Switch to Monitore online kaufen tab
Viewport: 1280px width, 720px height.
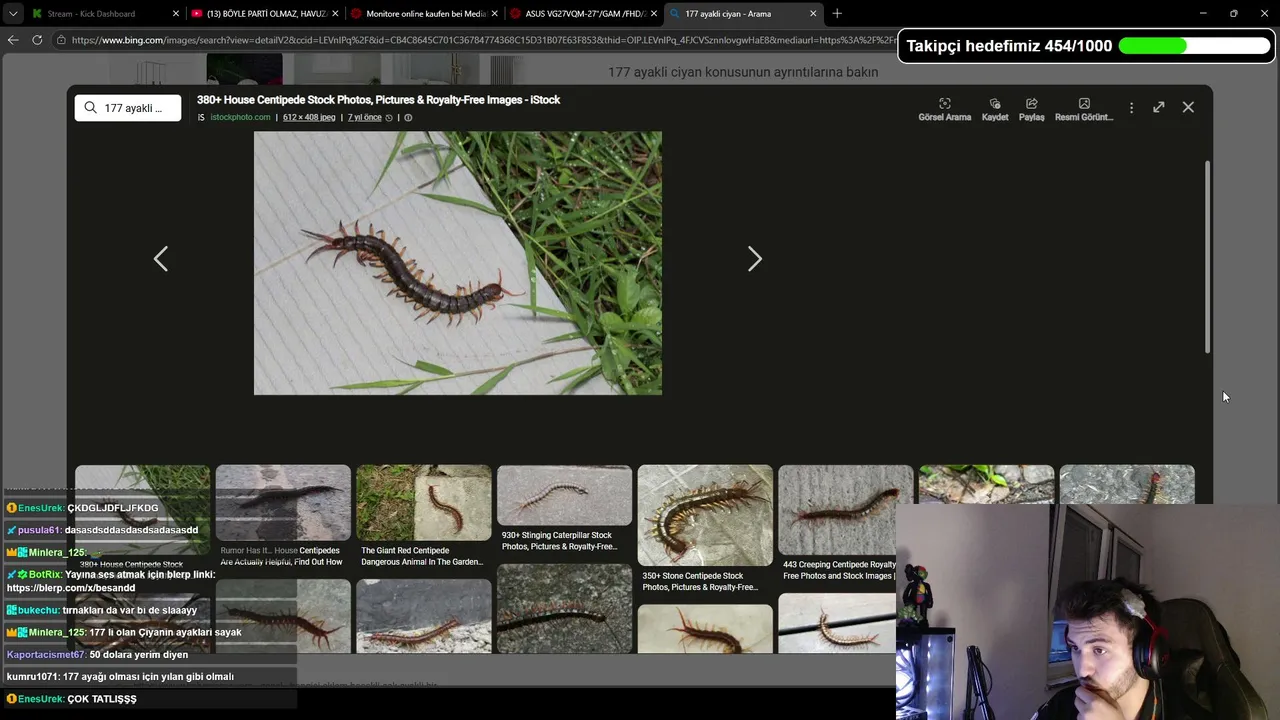tap(423, 14)
